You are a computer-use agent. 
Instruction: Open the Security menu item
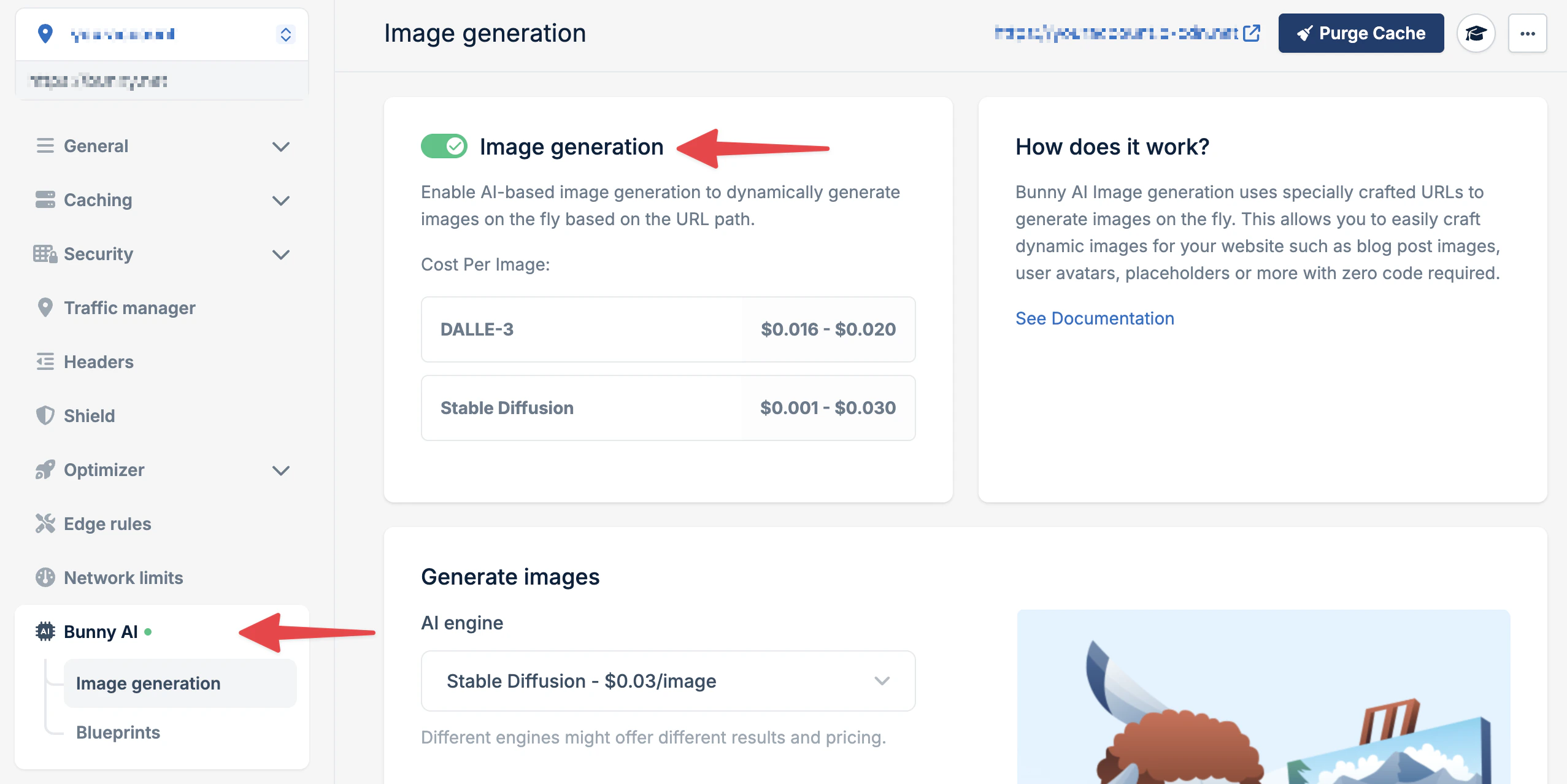pos(162,254)
